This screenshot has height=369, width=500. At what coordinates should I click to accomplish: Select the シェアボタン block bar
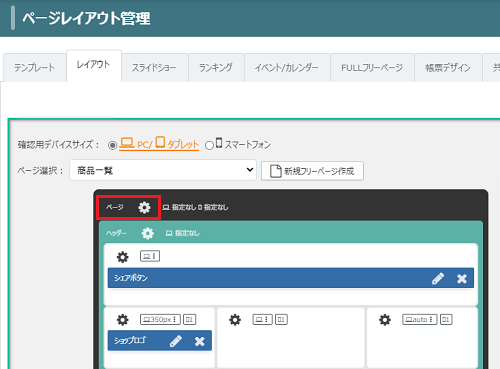291,278
